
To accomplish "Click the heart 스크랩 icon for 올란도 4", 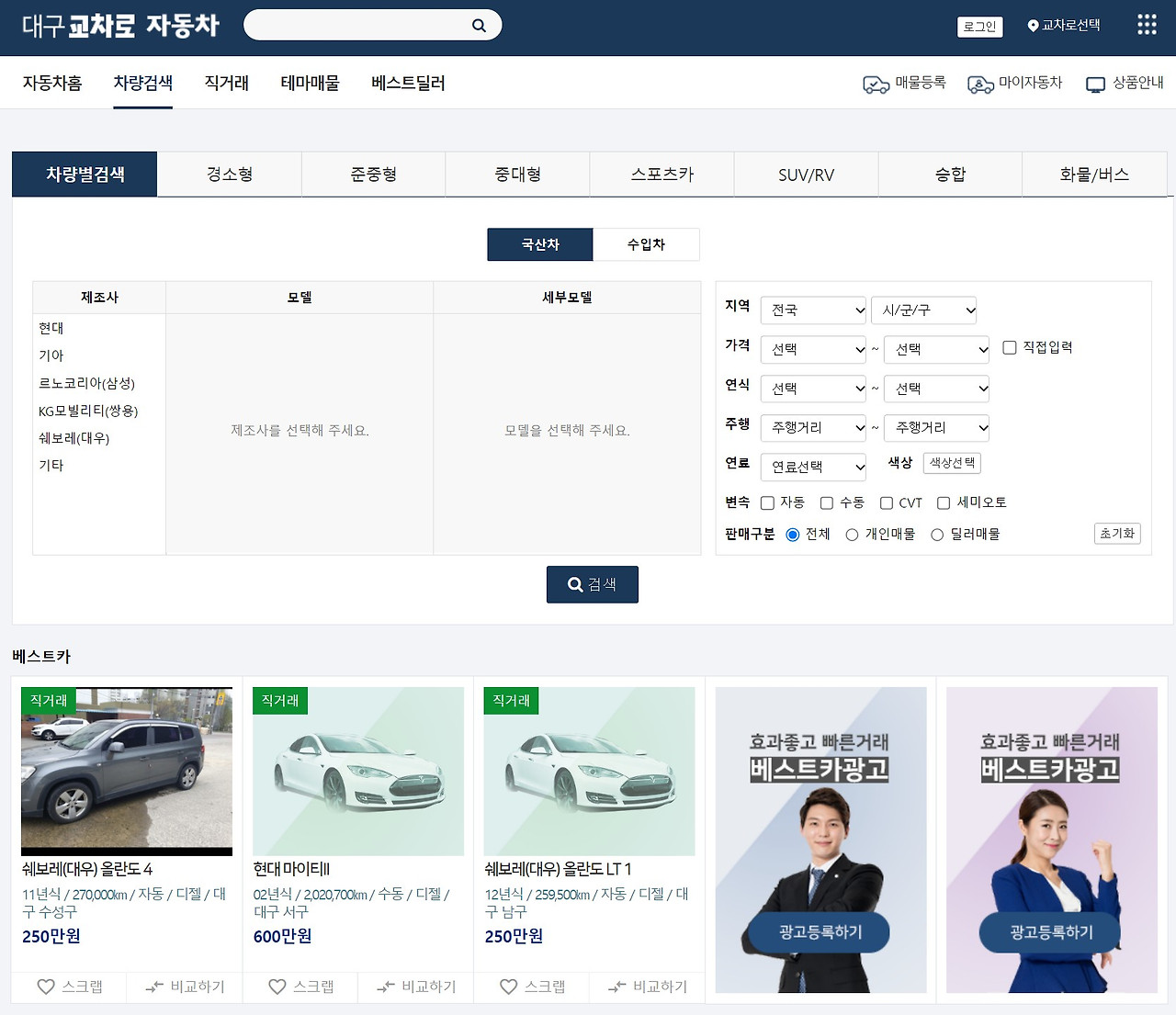I will [x=46, y=987].
